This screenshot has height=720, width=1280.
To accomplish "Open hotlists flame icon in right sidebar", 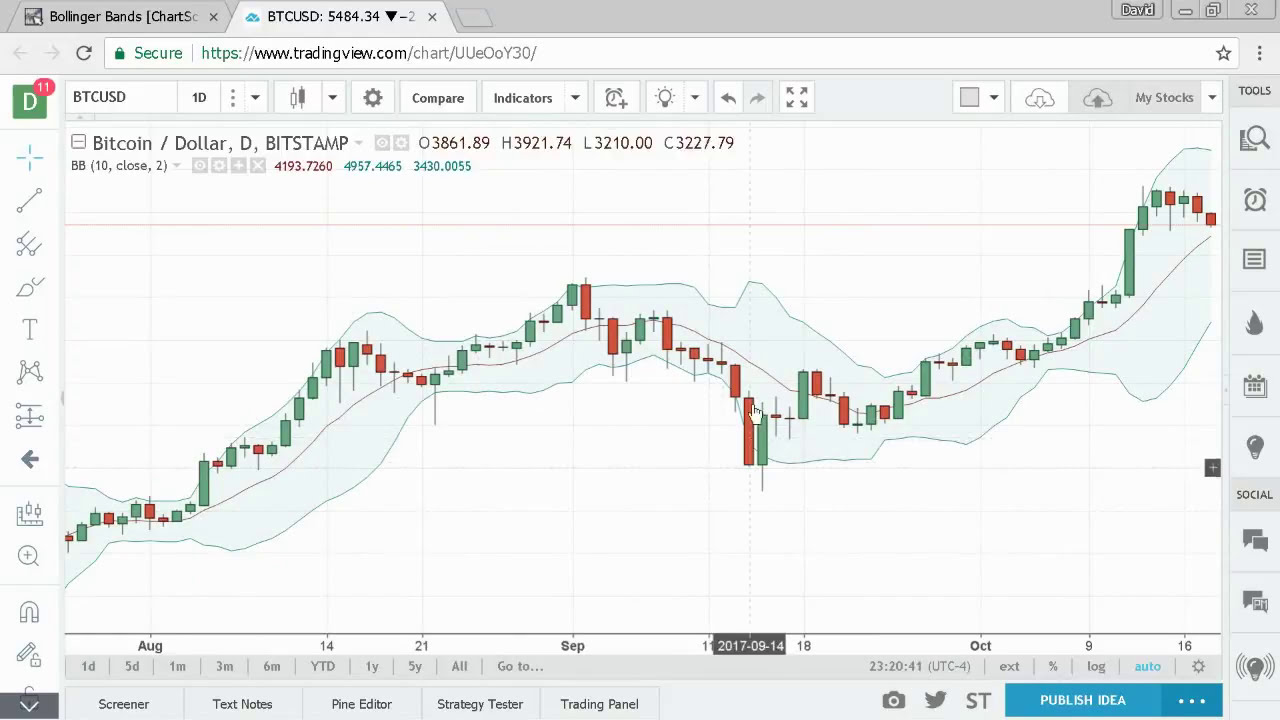I will point(1255,322).
